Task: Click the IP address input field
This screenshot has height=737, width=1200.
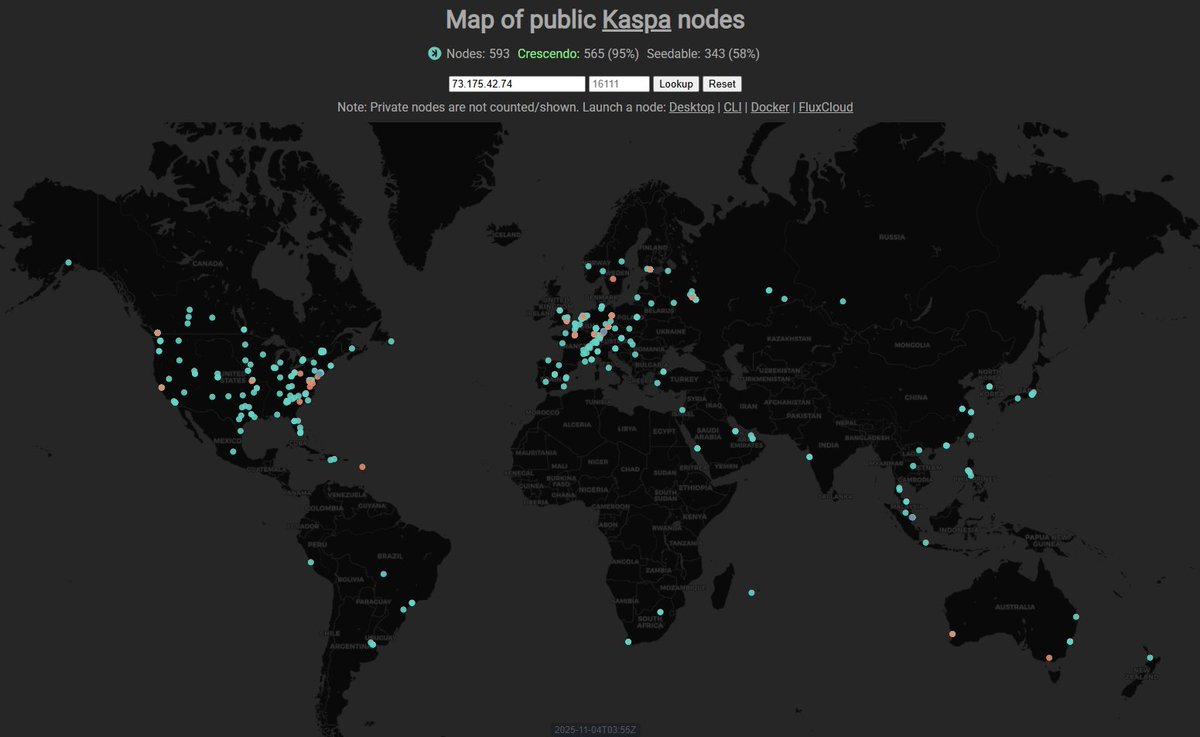Action: (x=517, y=84)
